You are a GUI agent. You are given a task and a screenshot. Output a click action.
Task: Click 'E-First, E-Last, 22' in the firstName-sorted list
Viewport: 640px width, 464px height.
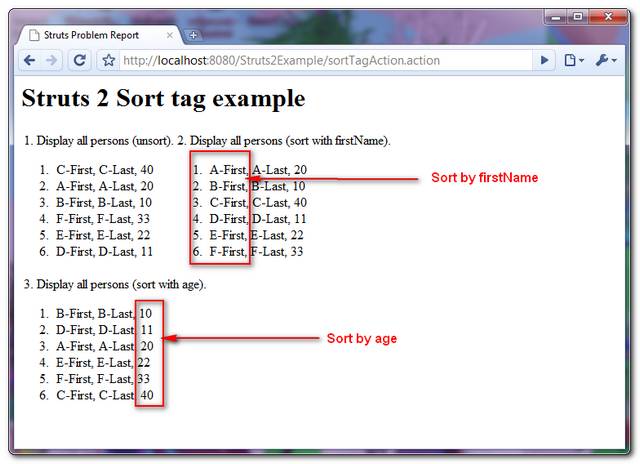click(256, 235)
